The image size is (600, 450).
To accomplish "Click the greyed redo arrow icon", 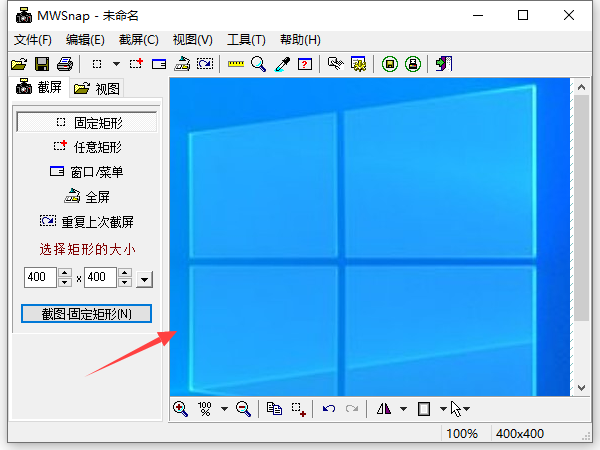I will tap(352, 409).
